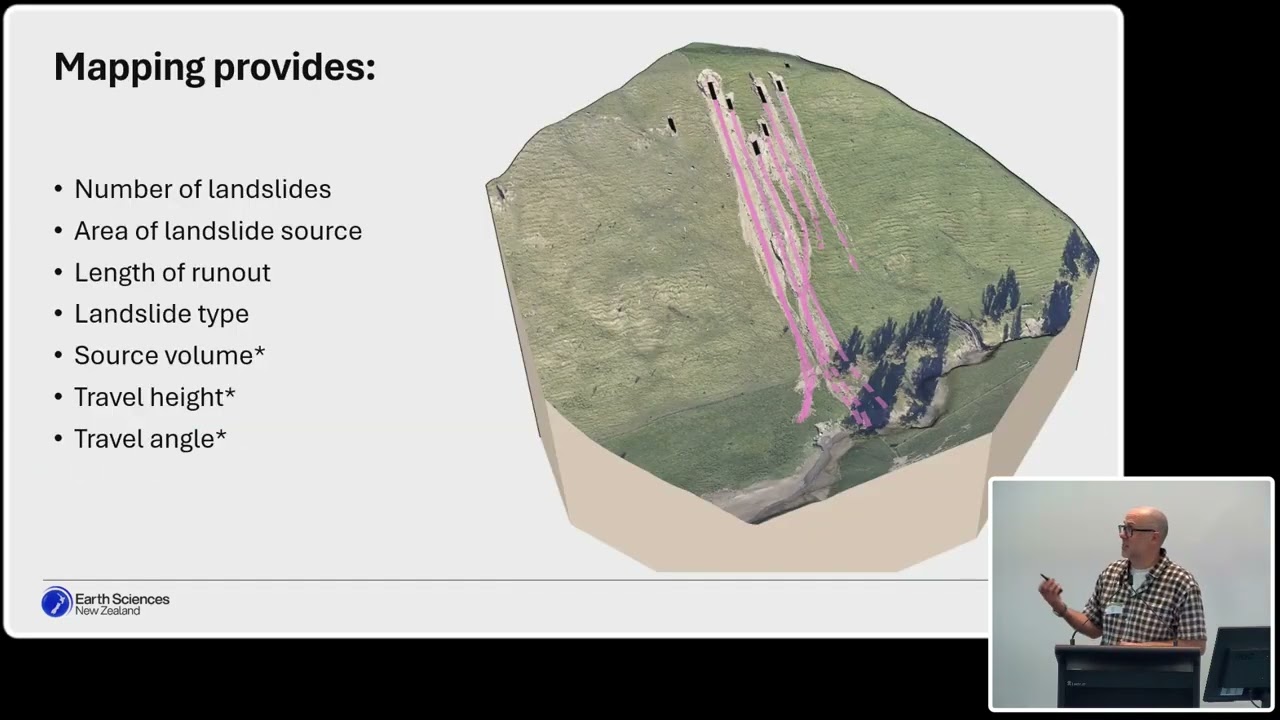Viewport: 1280px width, 720px height.
Task: Click the Earth Sciences New Zealand globe logo
Action: (57, 602)
